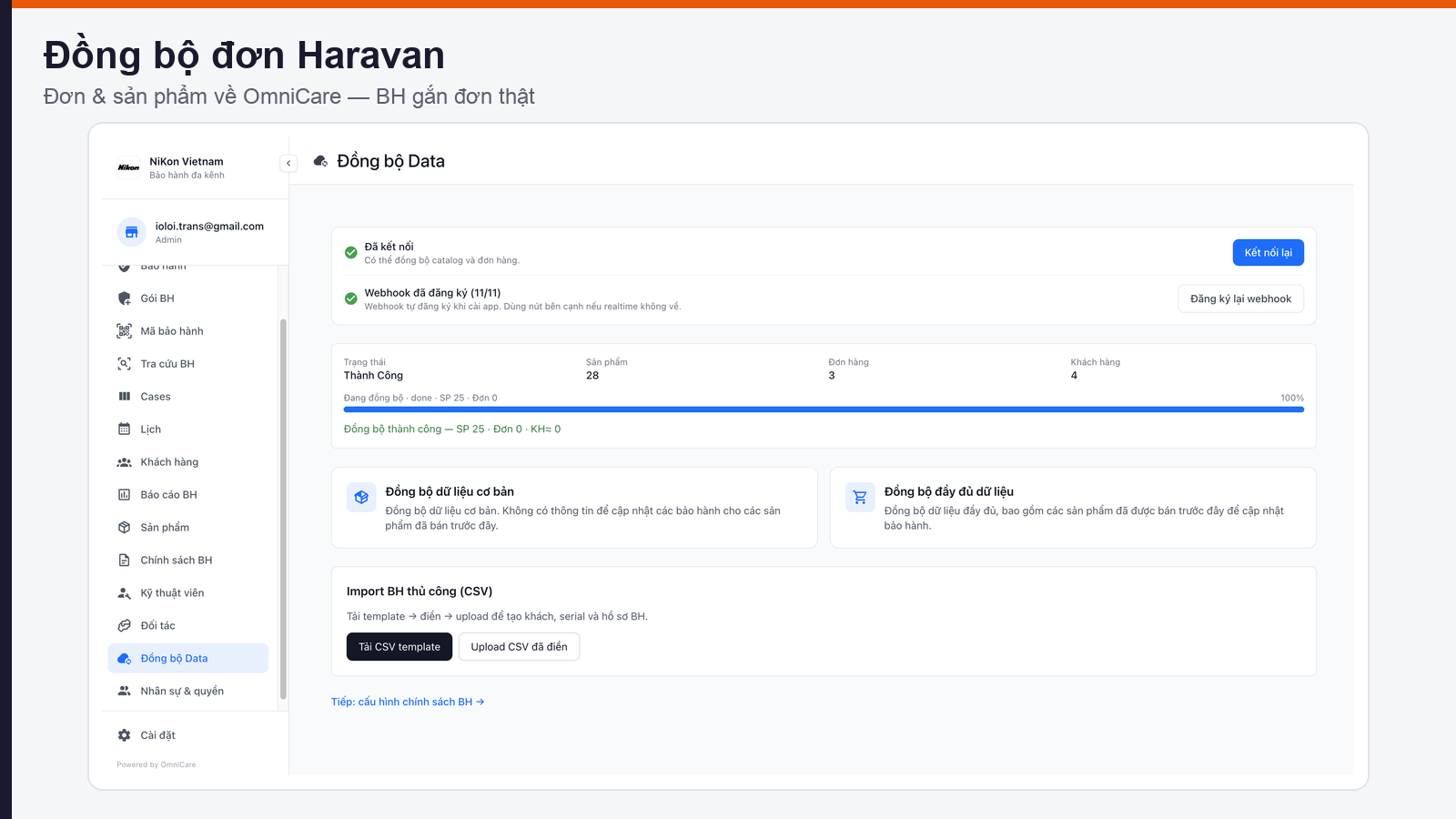Image resolution: width=1456 pixels, height=819 pixels.
Task: Open the Cài đặt gear icon
Action: (125, 735)
